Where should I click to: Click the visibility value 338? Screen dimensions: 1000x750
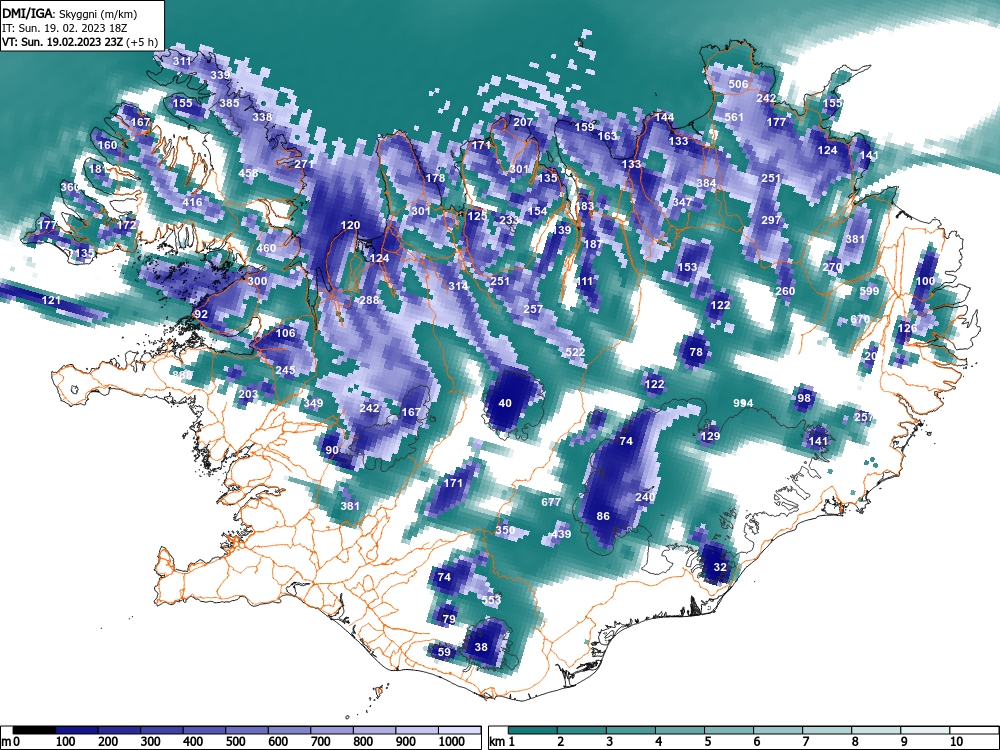coord(262,117)
